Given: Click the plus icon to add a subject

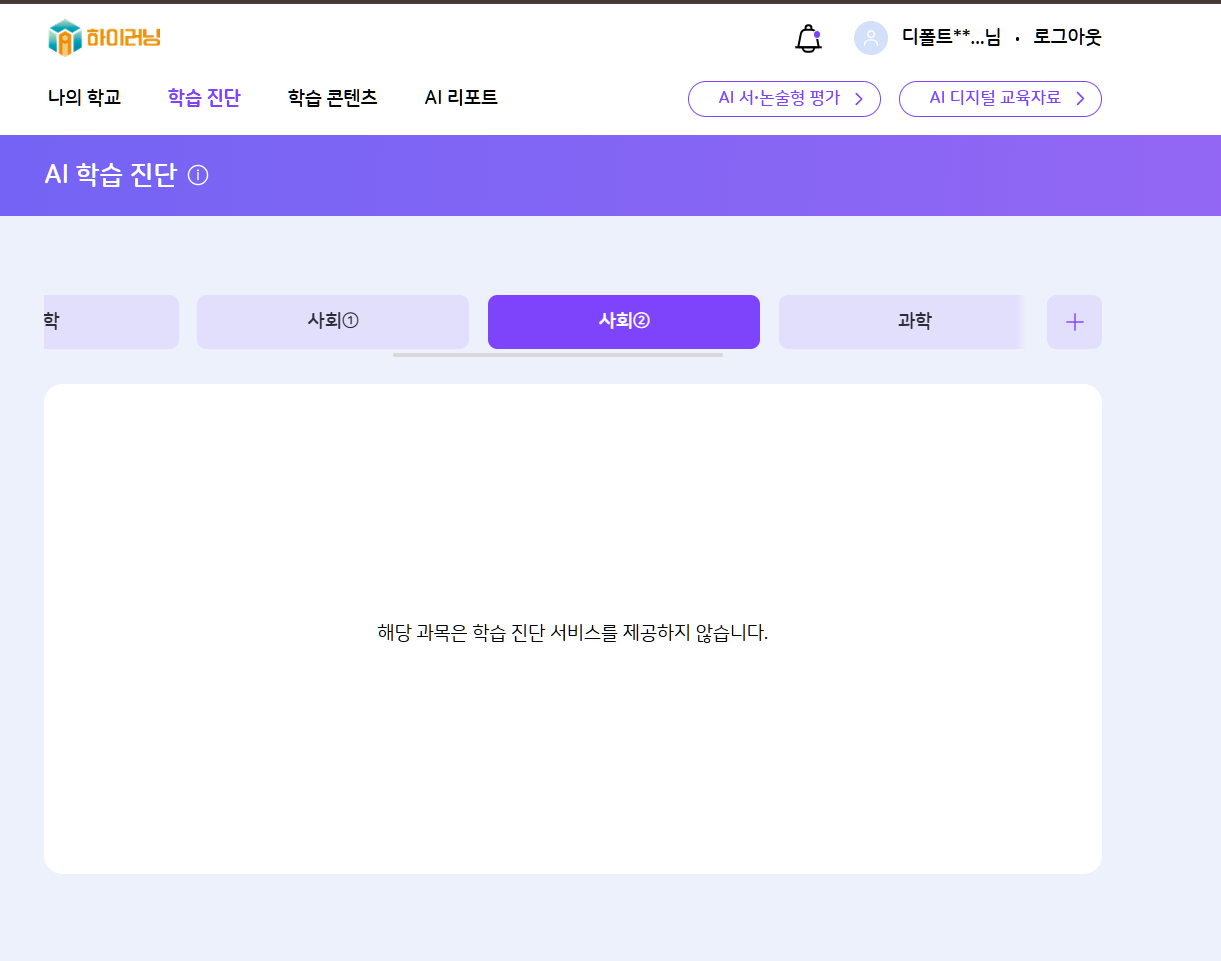Looking at the screenshot, I should (x=1074, y=322).
